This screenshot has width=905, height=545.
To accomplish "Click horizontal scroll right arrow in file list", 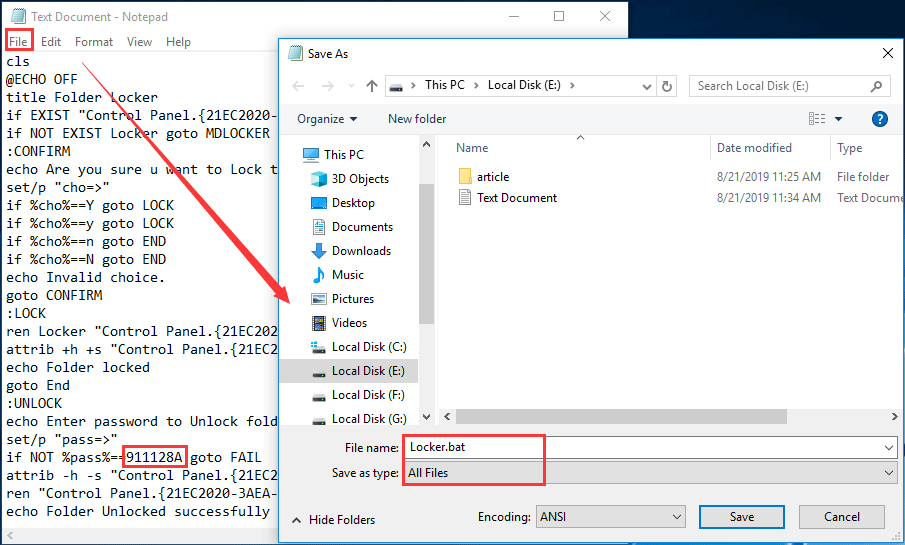I will 894,416.
